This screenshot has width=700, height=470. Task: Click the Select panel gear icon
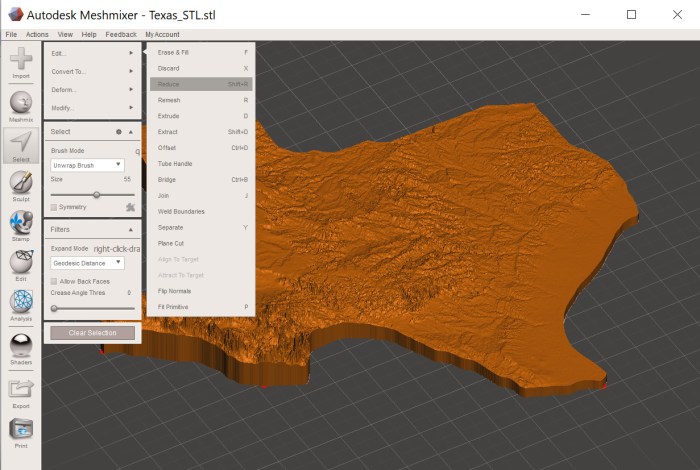point(119,132)
